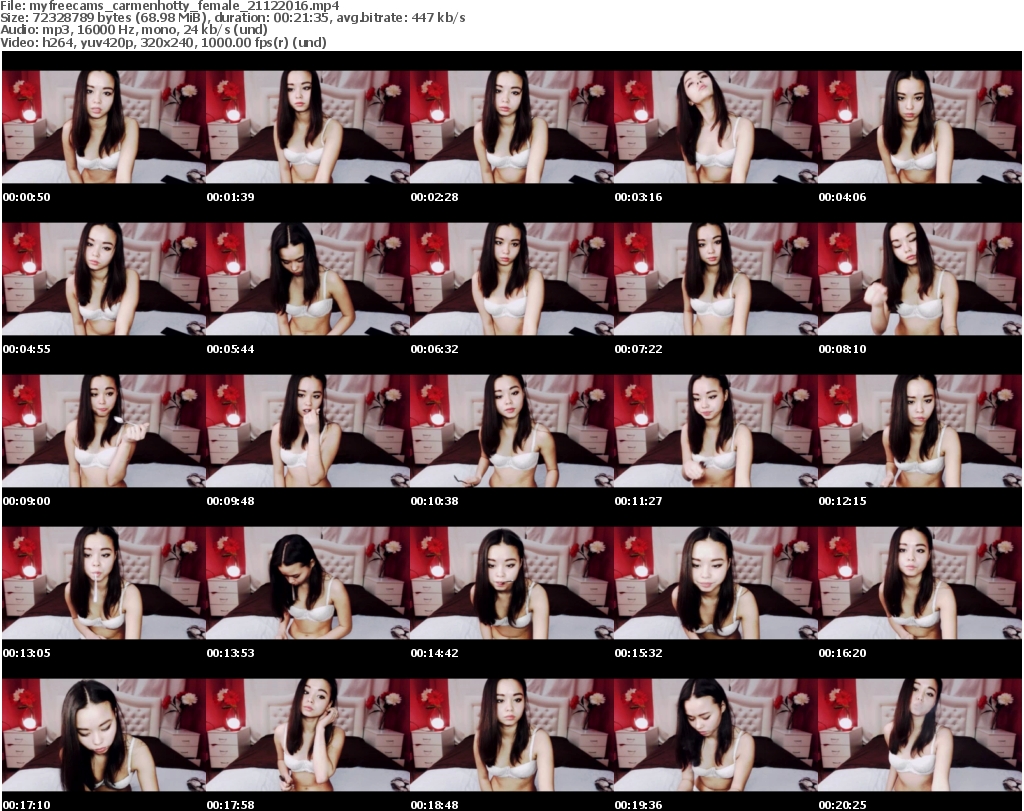This screenshot has width=1024, height=811.
Task: Click the 00:12:15 timestamp label
Action: pos(842,501)
